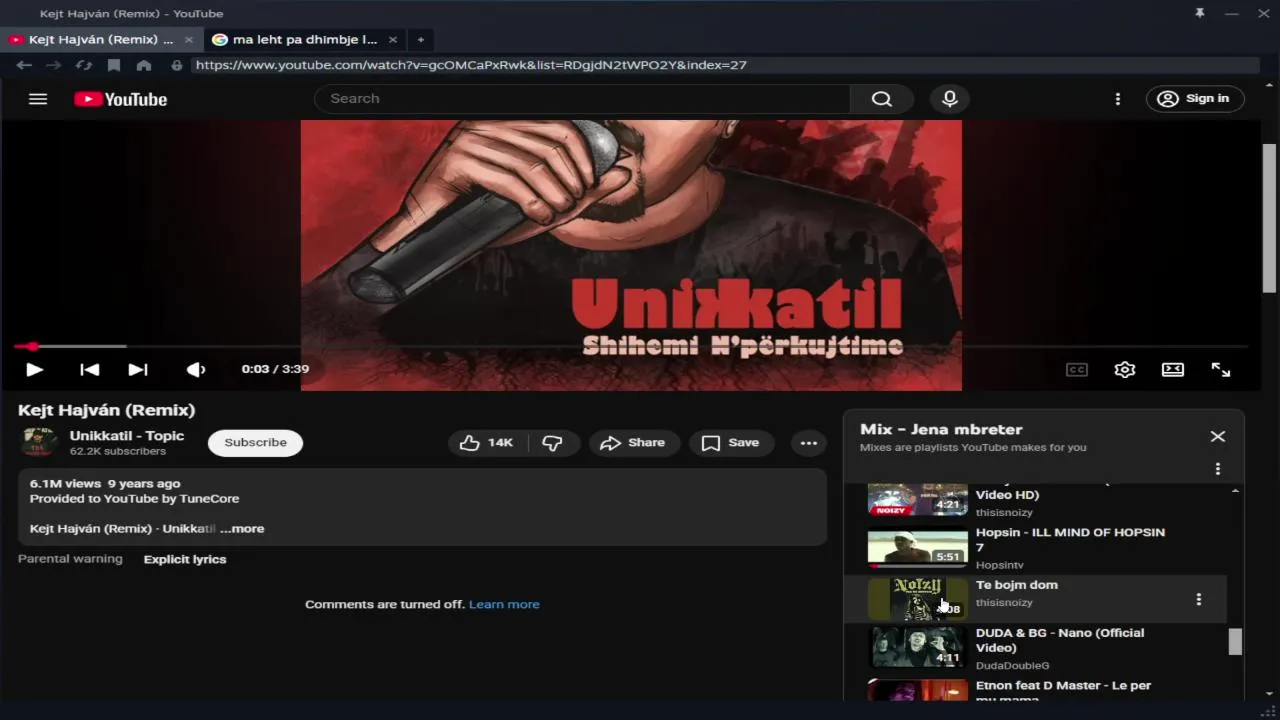Go to YouTube home via logo
This screenshot has height=720, width=1280.
pos(120,99)
